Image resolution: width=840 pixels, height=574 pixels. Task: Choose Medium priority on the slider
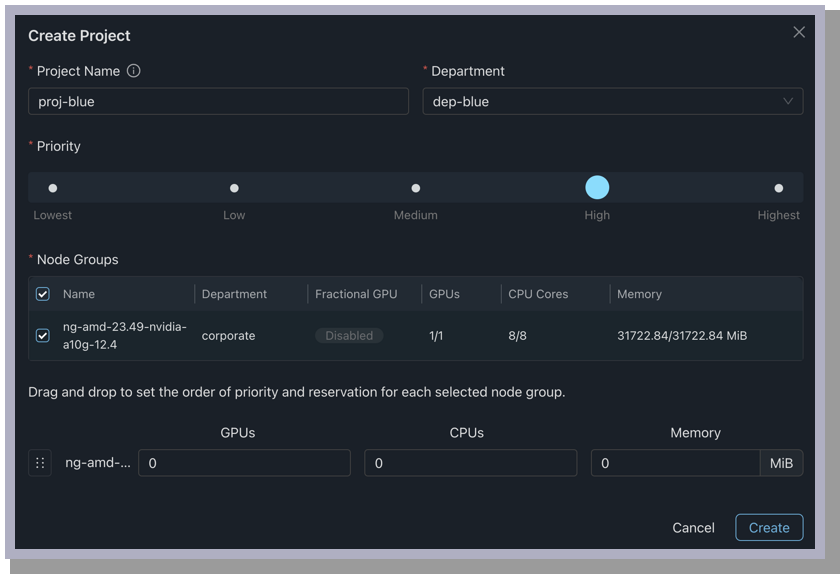(416, 188)
